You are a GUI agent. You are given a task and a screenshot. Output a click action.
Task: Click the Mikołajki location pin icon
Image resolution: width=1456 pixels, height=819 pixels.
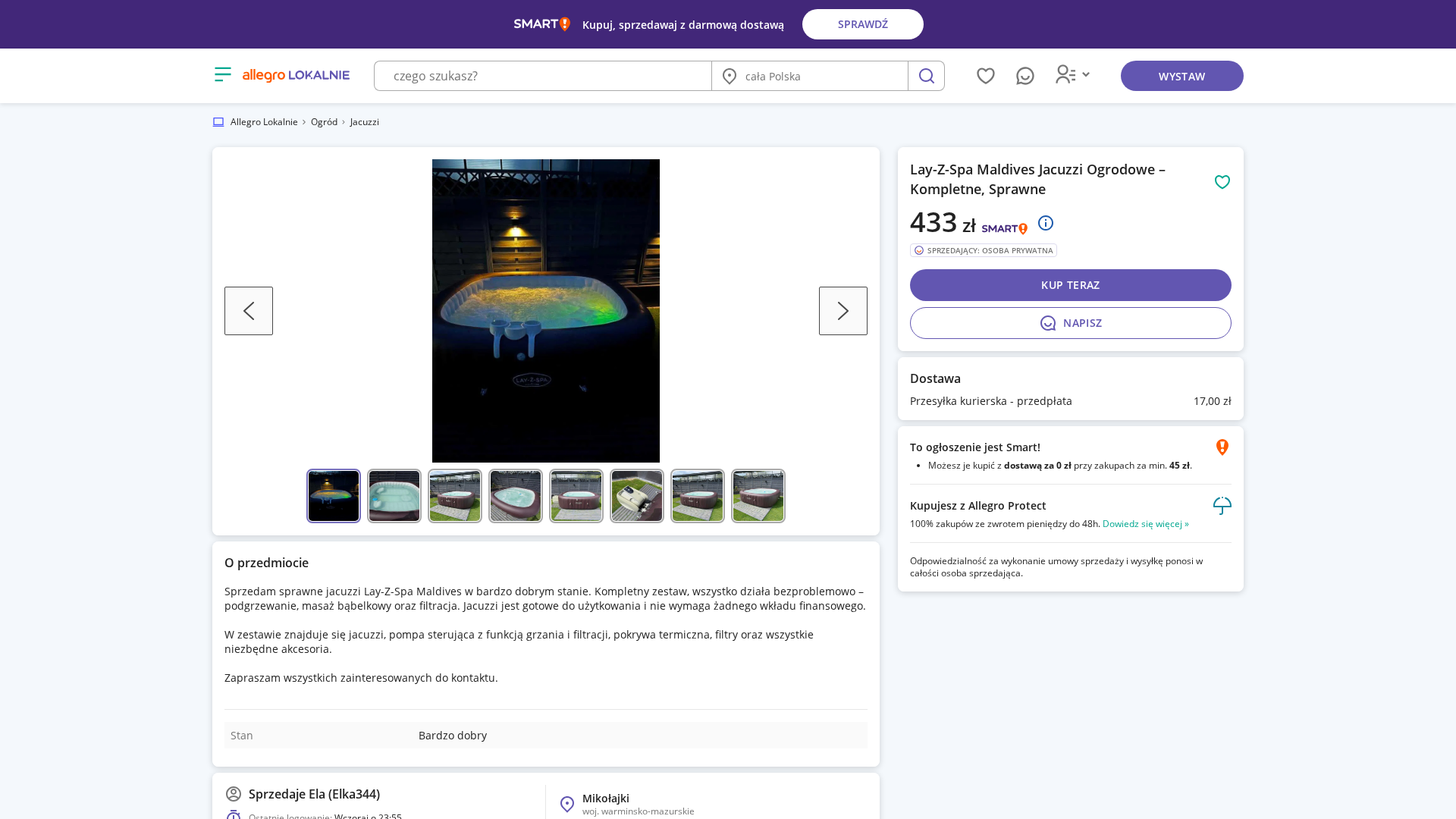(x=567, y=805)
